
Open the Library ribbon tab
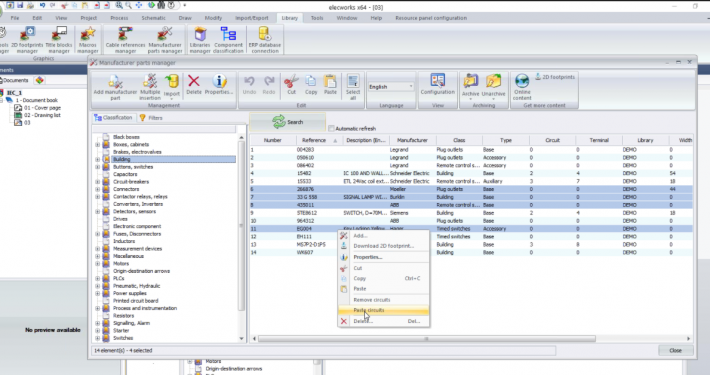point(289,18)
